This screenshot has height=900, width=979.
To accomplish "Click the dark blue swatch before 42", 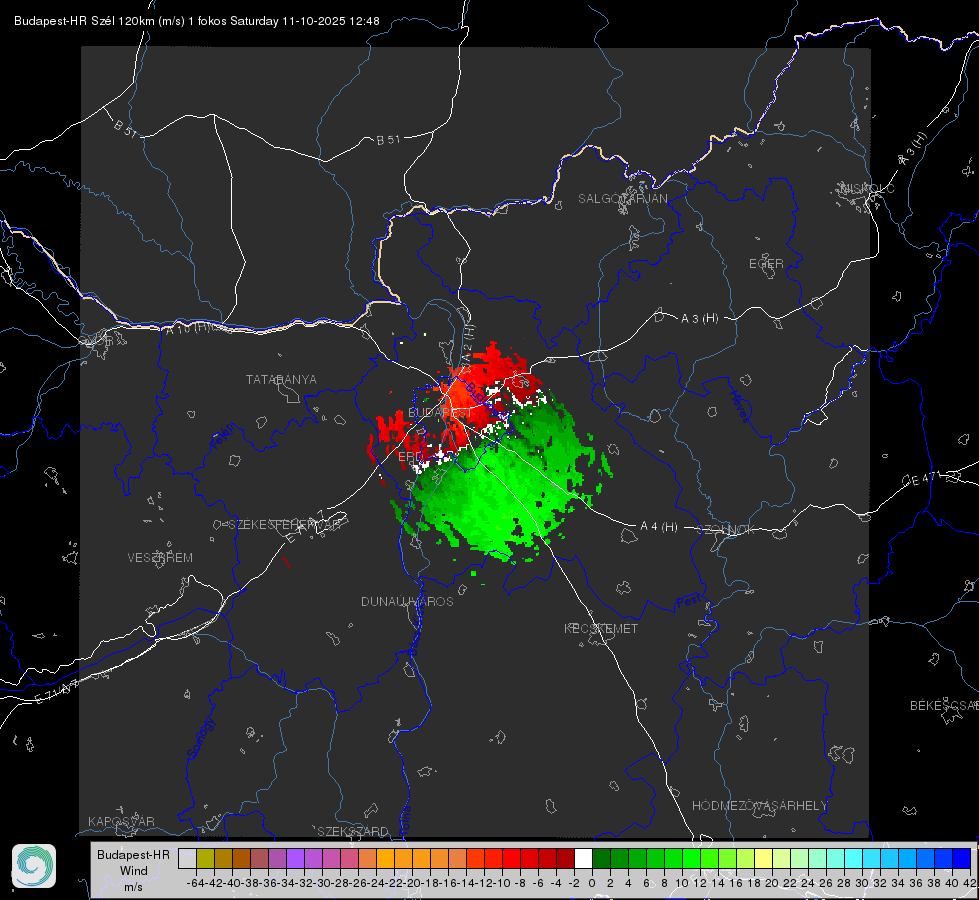I will 961,859.
